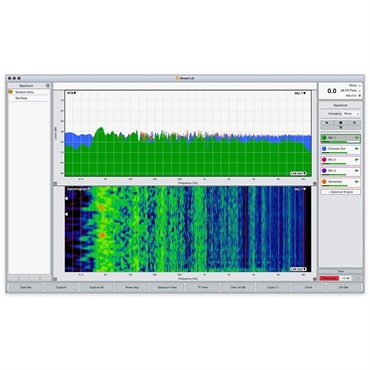370x370 pixels.
Task: Change the spectrograph banding from 1/48 Oct
Action: pos(298,269)
